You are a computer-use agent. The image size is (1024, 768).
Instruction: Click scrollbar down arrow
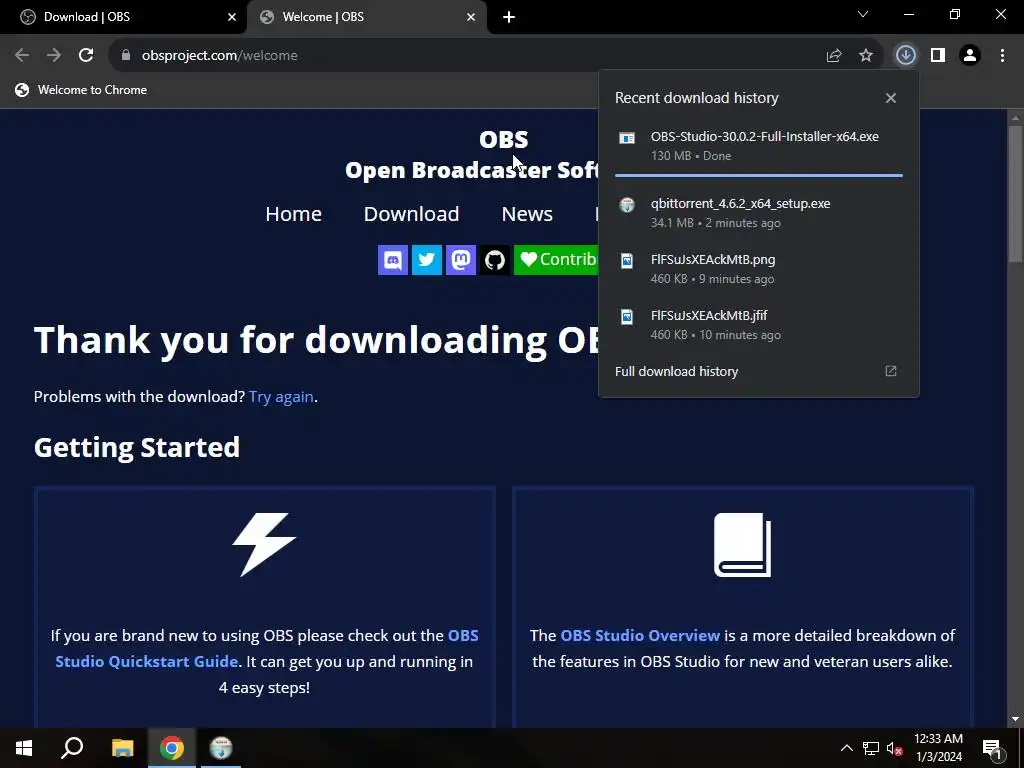pyautogui.click(x=1015, y=719)
